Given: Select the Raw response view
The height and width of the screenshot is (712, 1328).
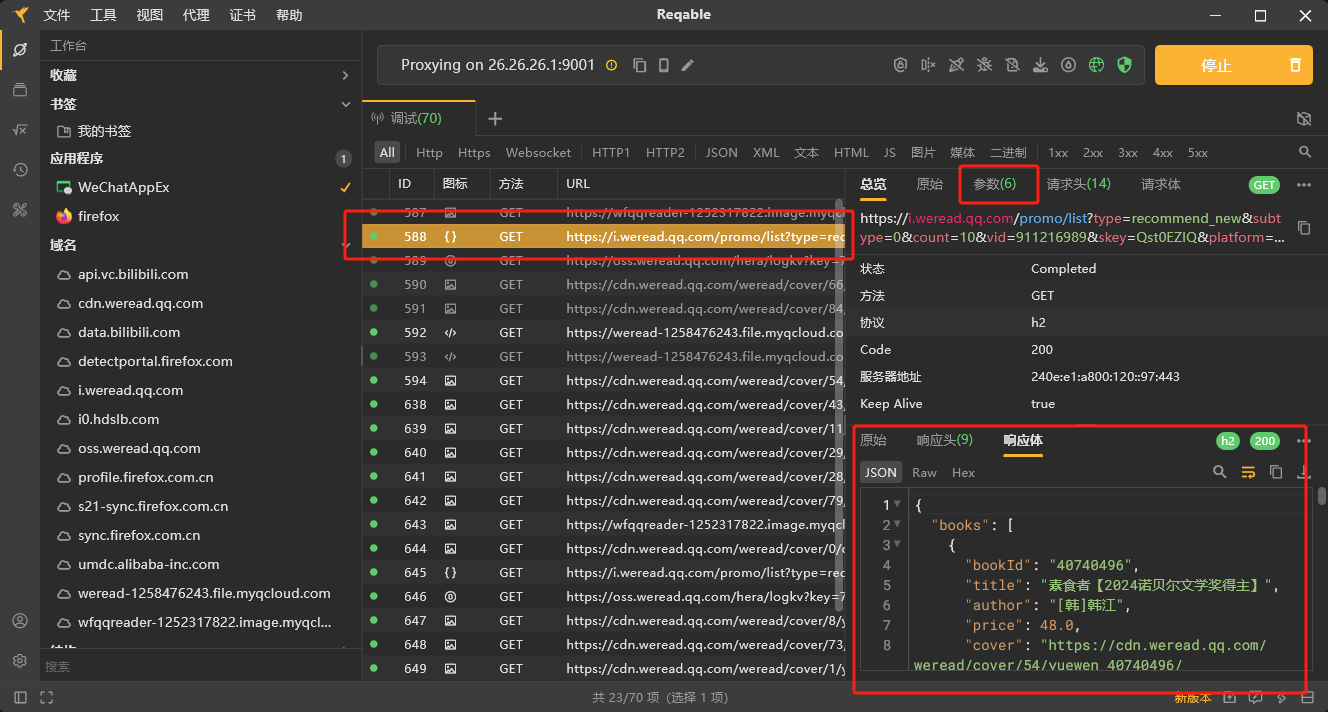Looking at the screenshot, I should tap(924, 472).
